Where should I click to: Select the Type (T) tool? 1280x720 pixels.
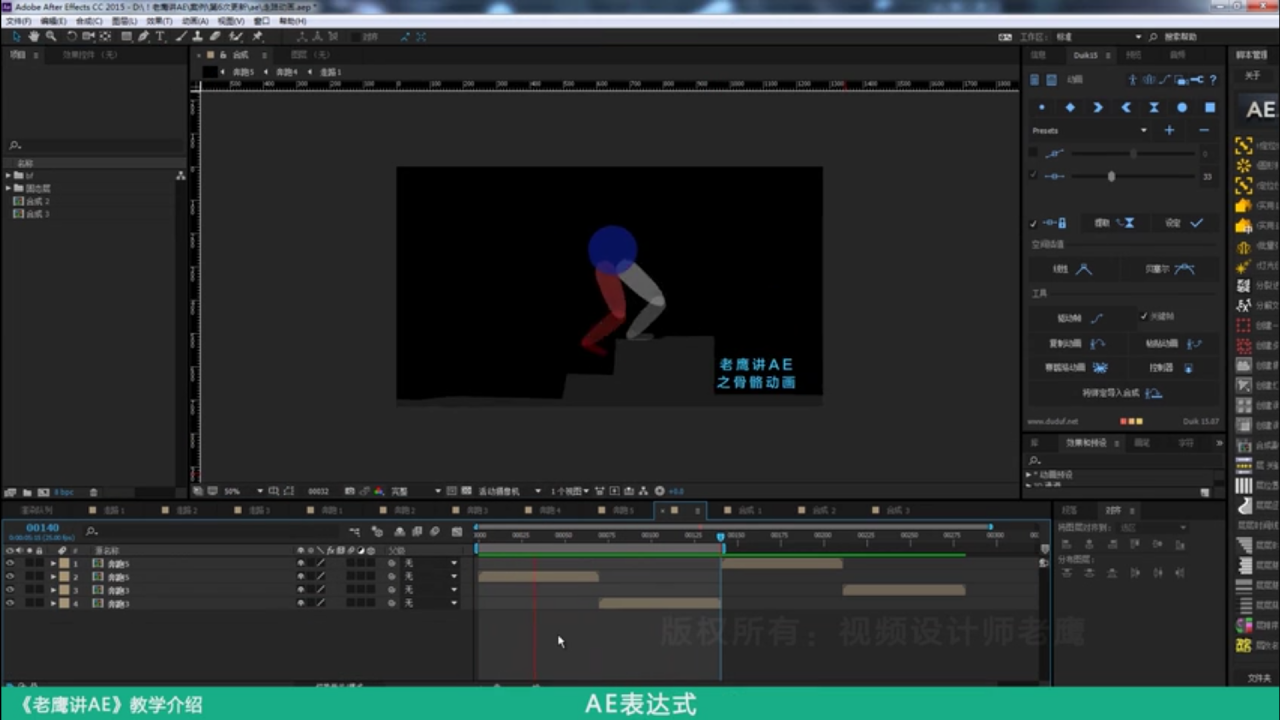[x=160, y=36]
